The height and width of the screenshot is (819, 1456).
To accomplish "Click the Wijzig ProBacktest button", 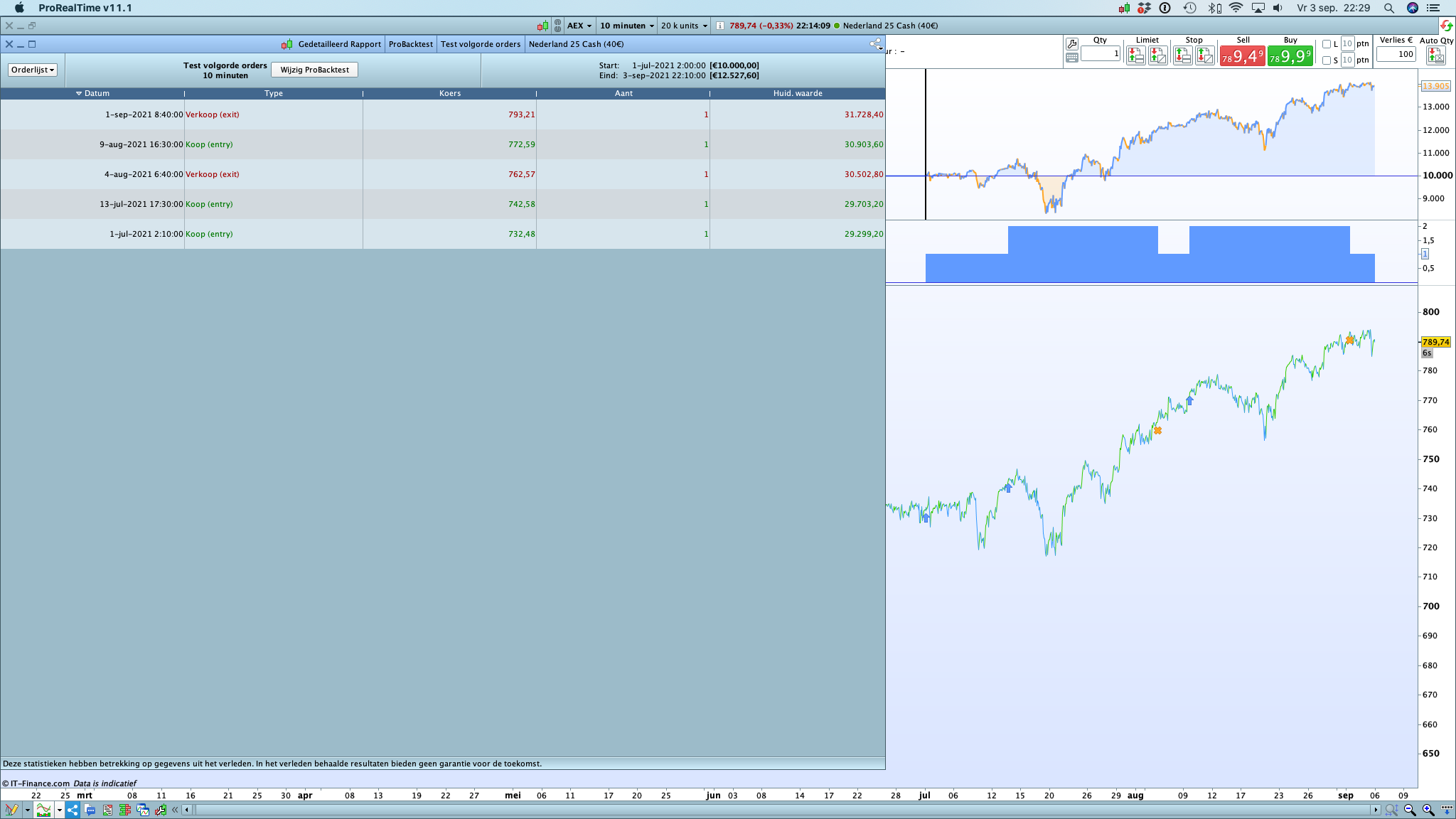I will click(314, 70).
